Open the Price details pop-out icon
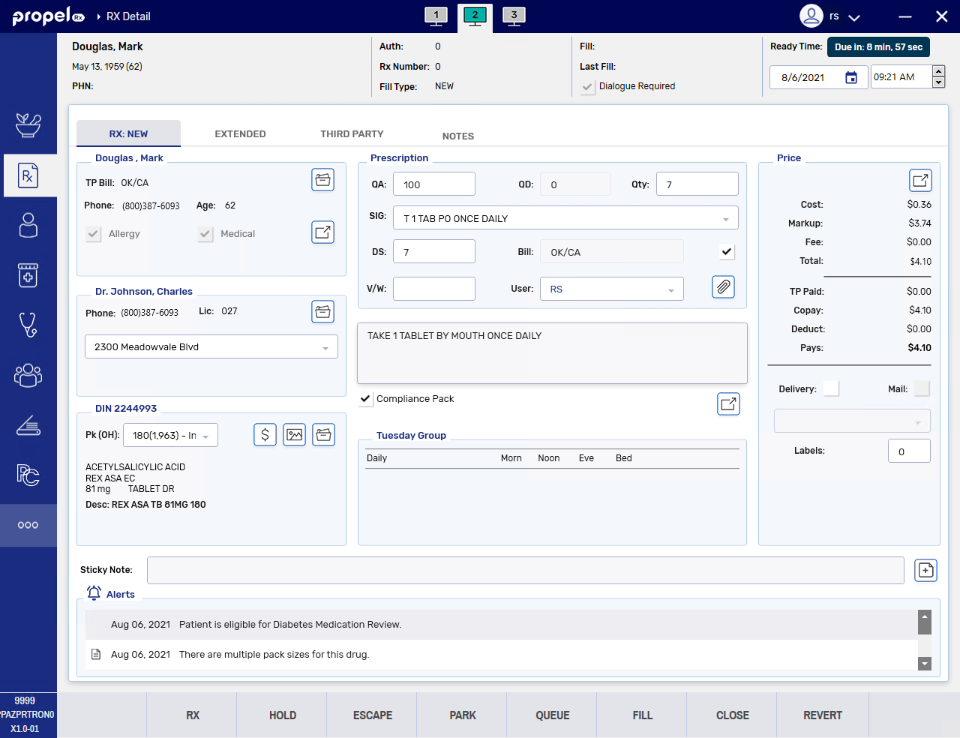The image size is (960, 738). pos(920,181)
